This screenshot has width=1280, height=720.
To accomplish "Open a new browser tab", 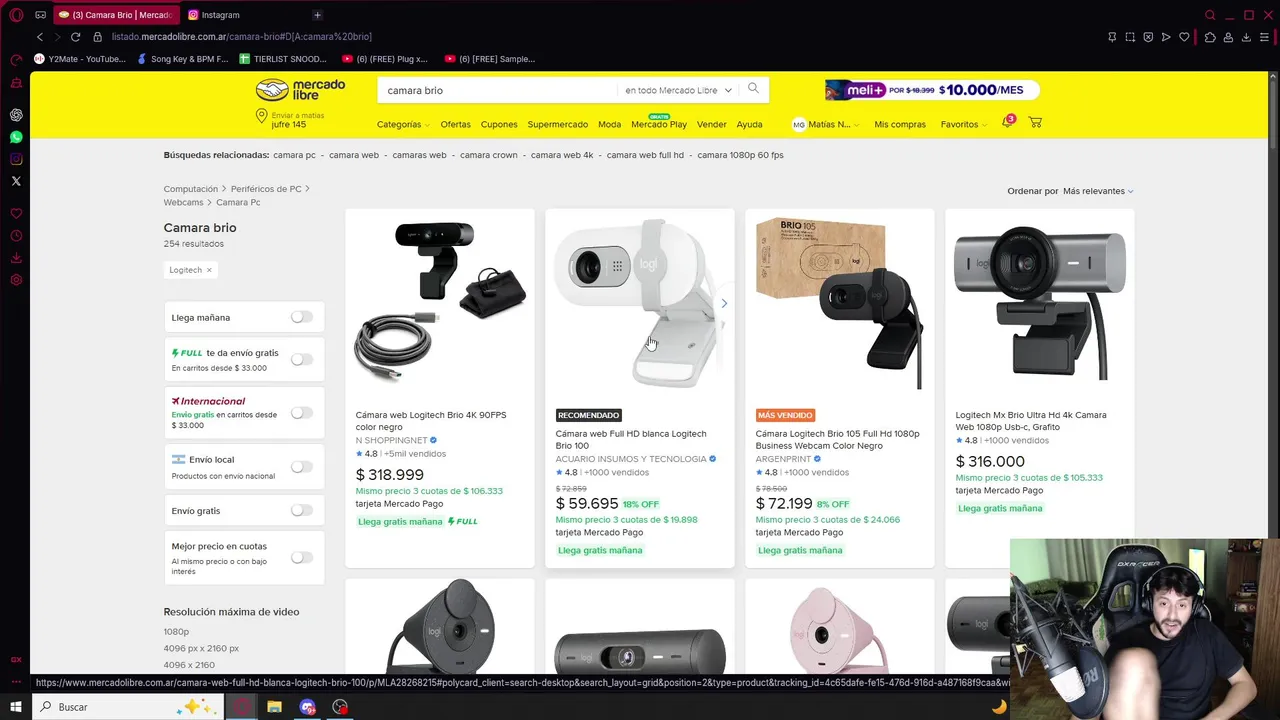I will (x=317, y=15).
